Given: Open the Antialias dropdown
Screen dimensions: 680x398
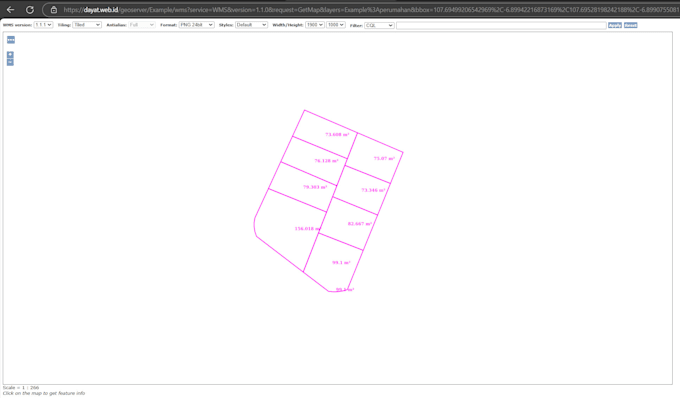Looking at the screenshot, I should [141, 25].
